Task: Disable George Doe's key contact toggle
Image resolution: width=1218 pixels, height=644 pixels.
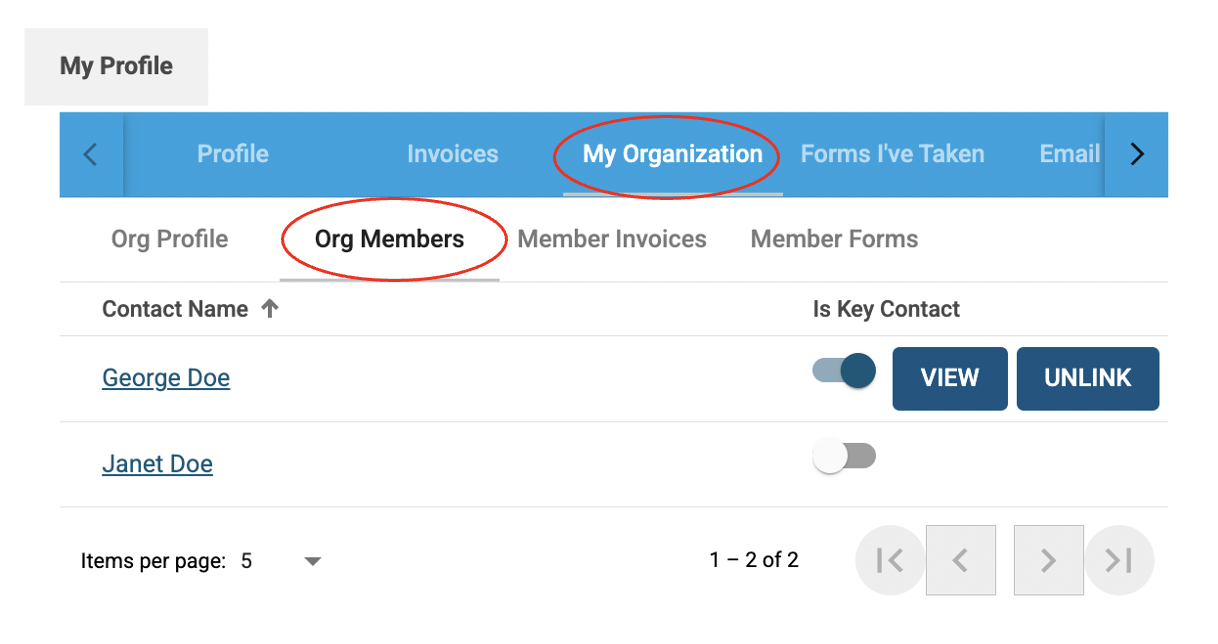Action: [x=845, y=371]
